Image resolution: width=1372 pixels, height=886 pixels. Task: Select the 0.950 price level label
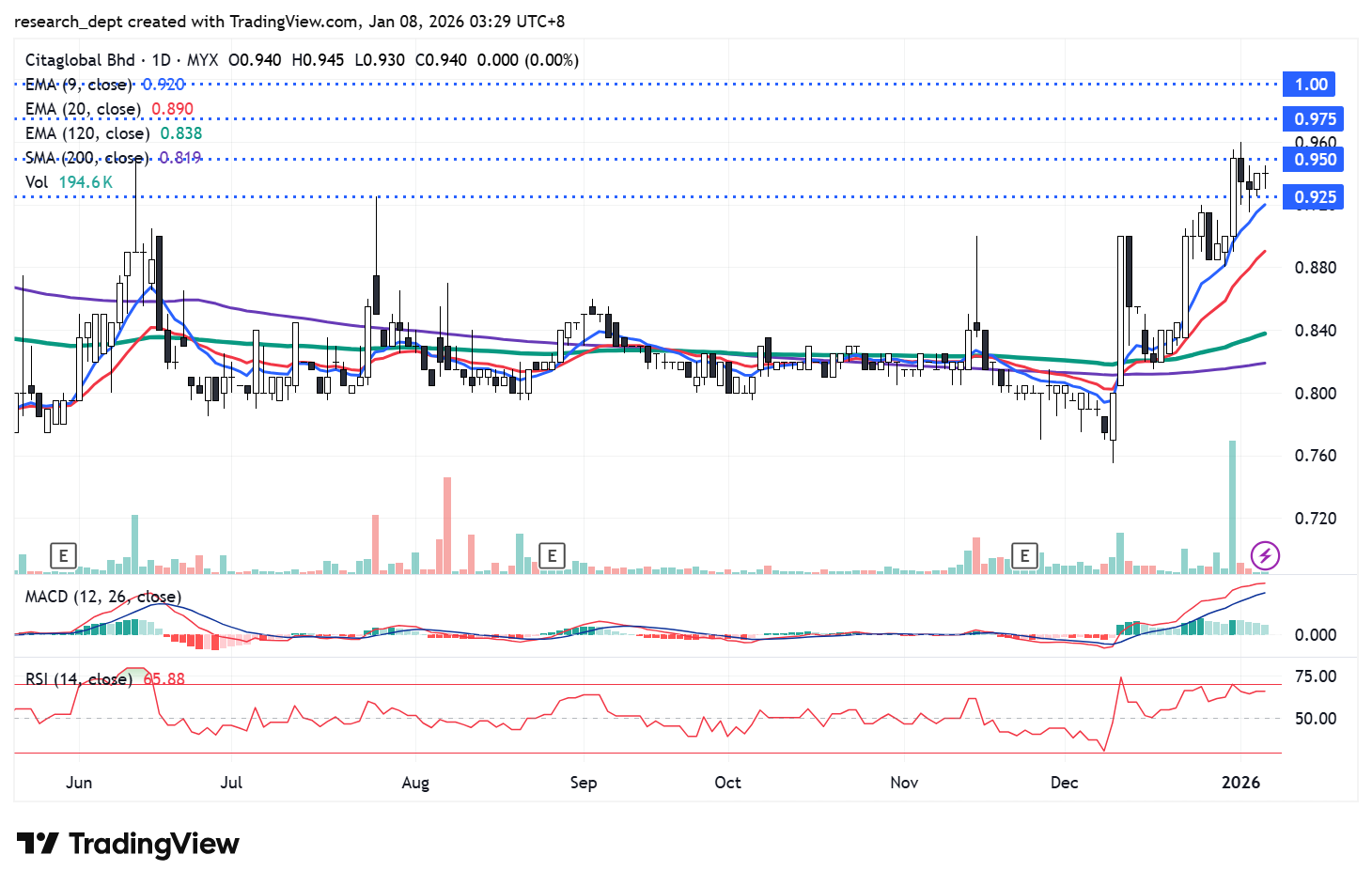[x=1314, y=160]
